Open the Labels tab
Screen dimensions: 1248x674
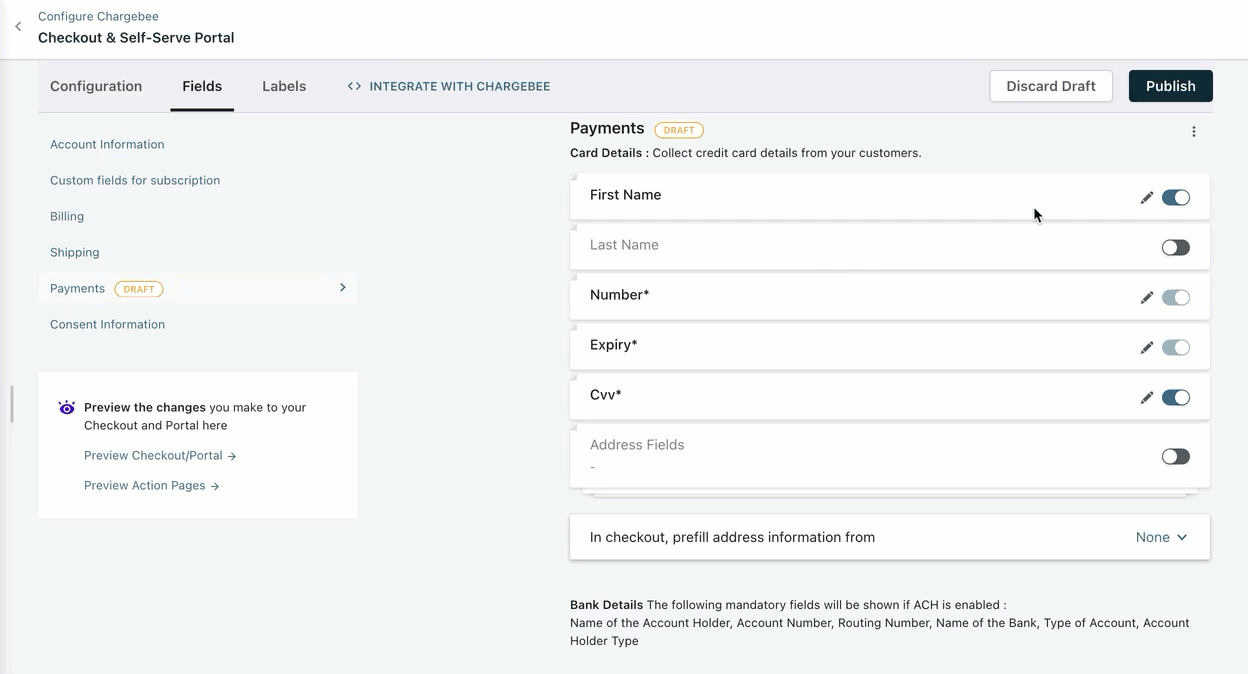[x=284, y=86]
